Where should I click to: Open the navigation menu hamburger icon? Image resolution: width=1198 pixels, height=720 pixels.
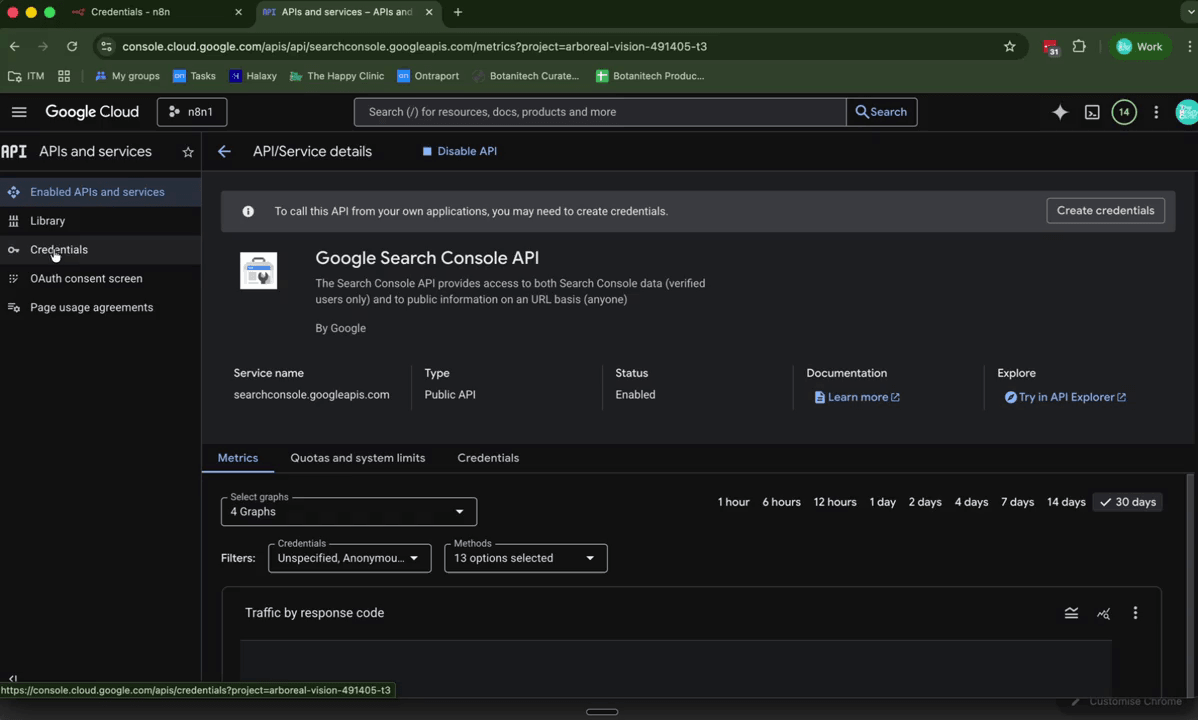(x=19, y=112)
